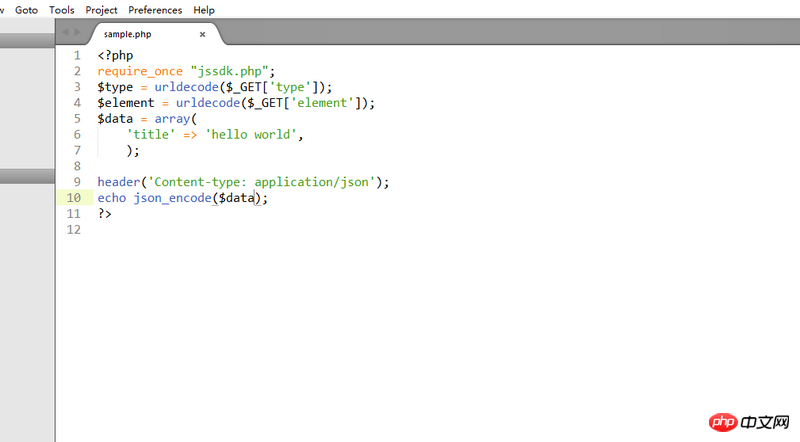Click line number 1 in gutter
The height and width of the screenshot is (442, 800).
pos(77,55)
